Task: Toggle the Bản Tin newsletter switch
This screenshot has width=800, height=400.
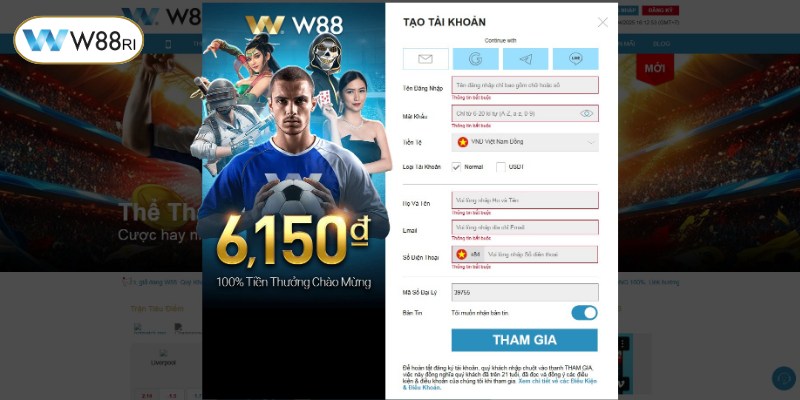Action: pos(584,313)
